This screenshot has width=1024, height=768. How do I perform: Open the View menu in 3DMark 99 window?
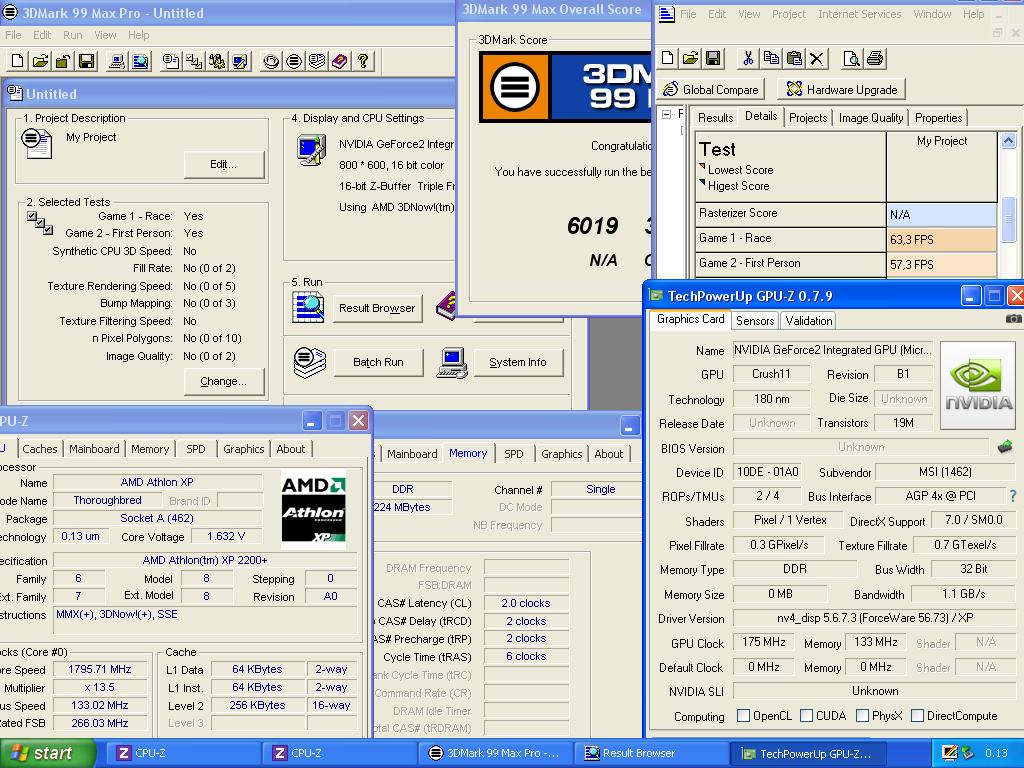coord(105,35)
